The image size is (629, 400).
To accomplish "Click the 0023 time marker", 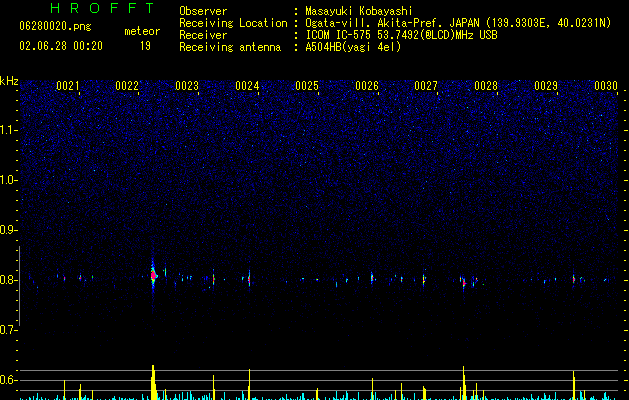I will click(187, 86).
